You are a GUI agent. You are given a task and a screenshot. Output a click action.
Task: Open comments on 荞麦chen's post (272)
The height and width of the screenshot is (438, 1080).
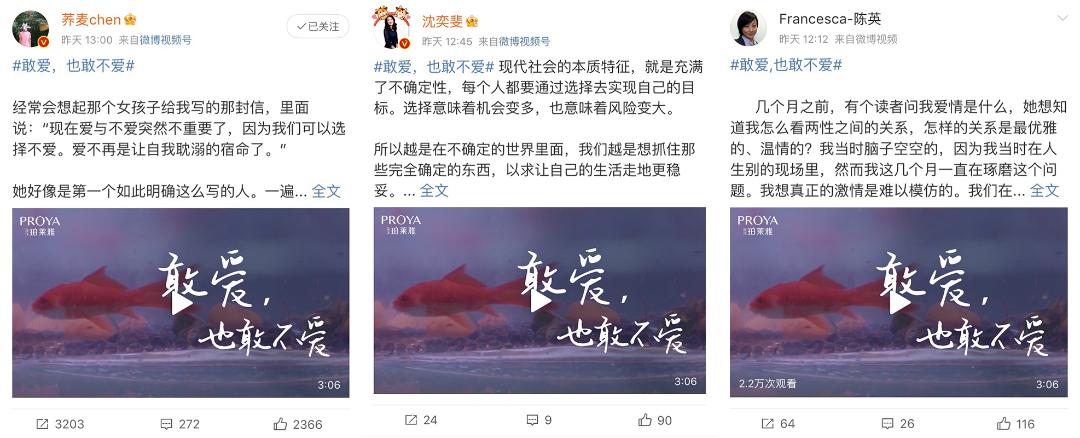179,424
